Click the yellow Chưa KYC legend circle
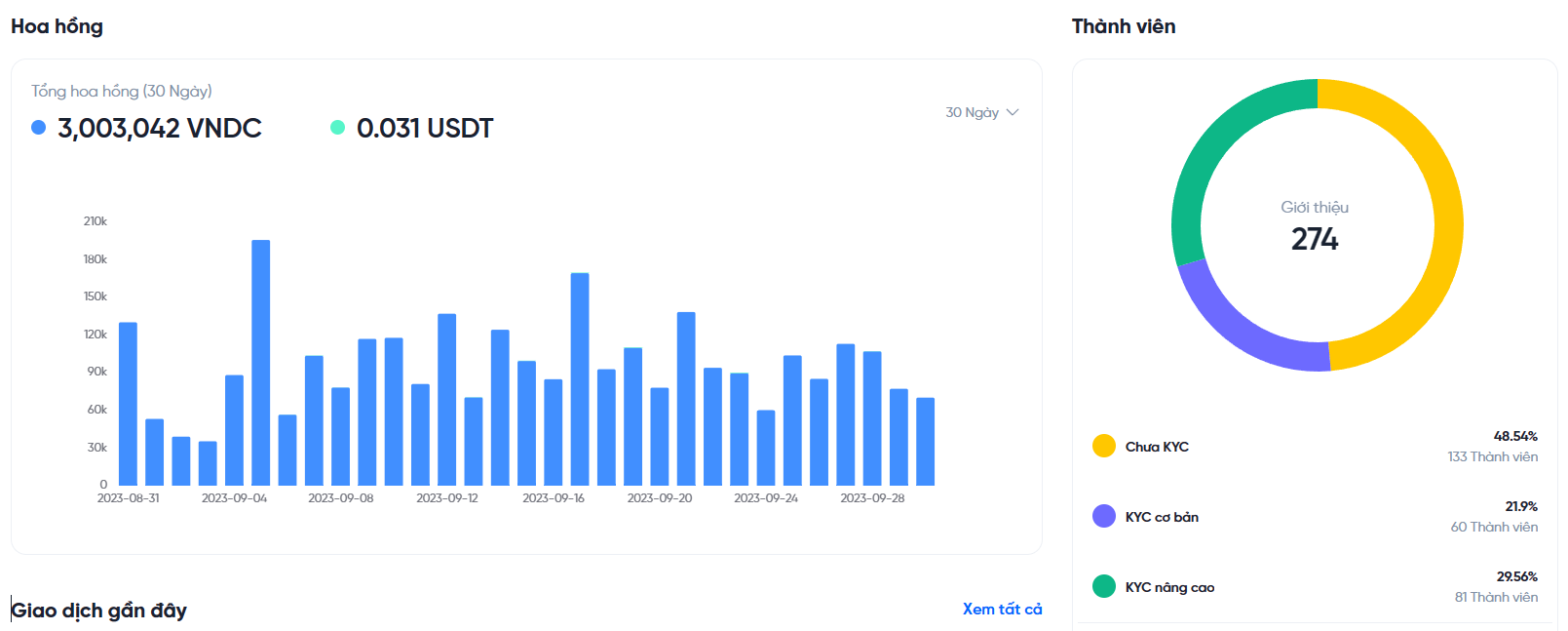Image resolution: width=1568 pixels, height=631 pixels. point(1104,446)
